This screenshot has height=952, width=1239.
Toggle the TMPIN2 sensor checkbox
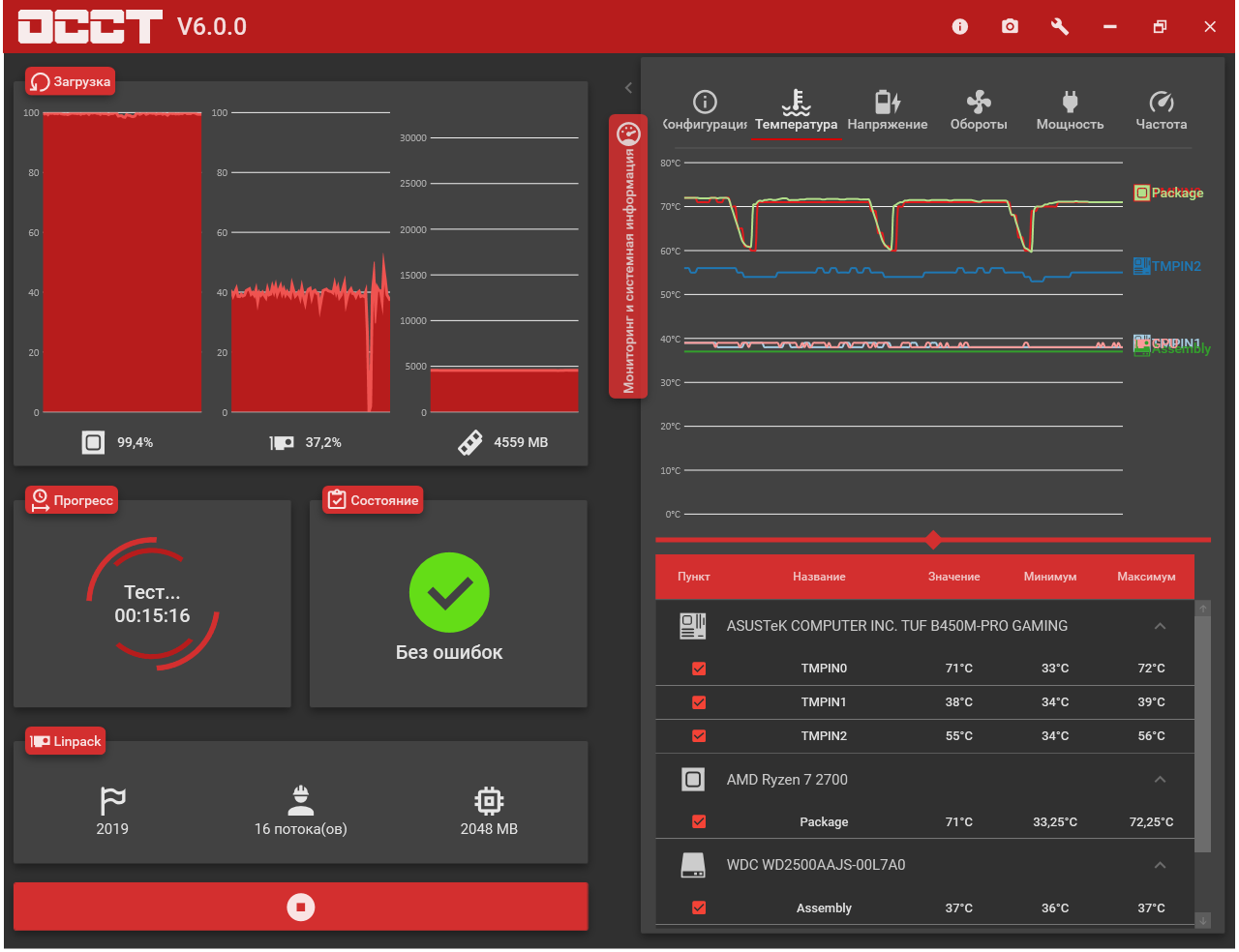pyautogui.click(x=699, y=736)
